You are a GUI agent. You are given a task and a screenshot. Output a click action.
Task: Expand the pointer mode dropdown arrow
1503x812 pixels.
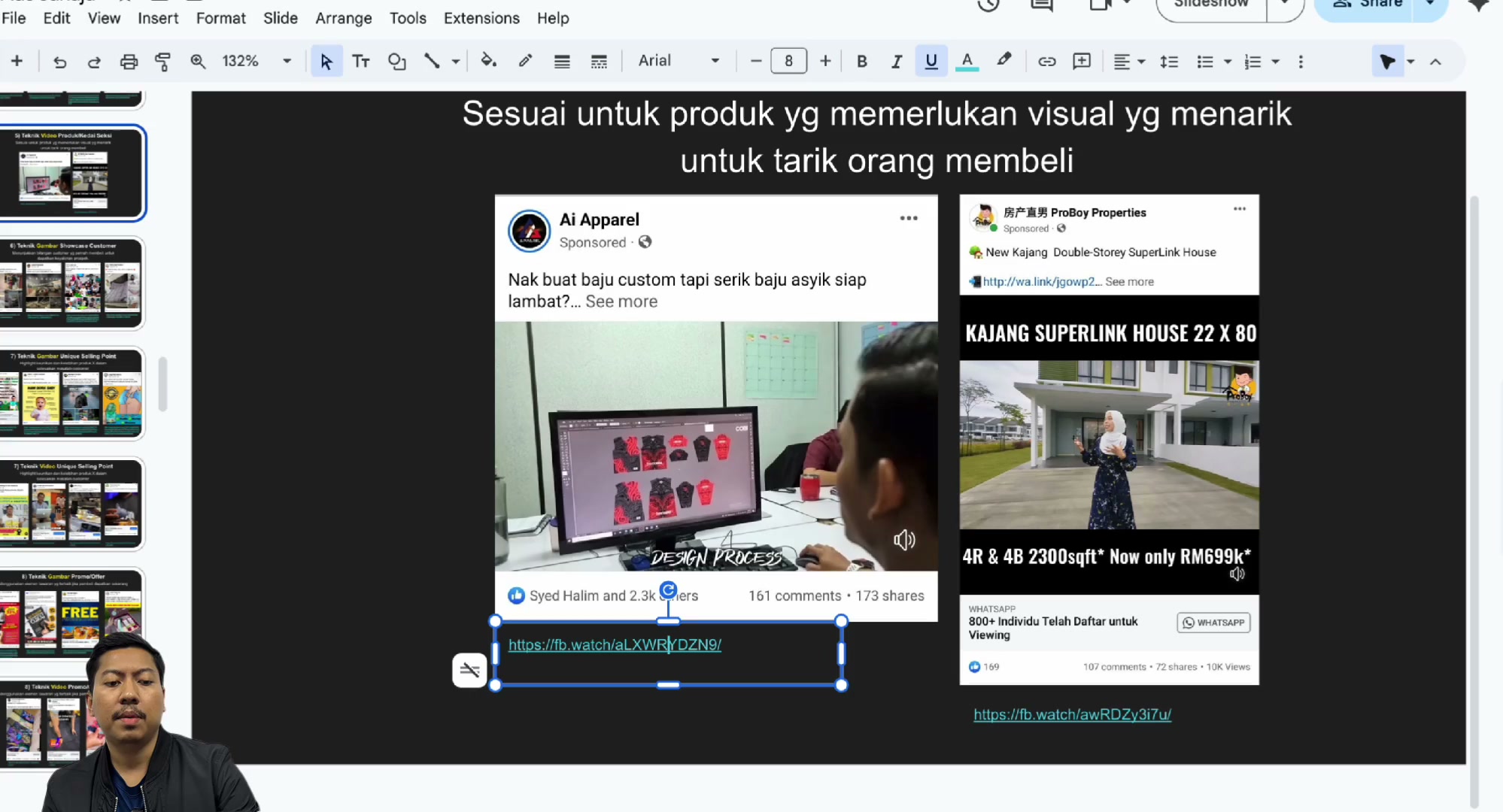[x=1410, y=62]
